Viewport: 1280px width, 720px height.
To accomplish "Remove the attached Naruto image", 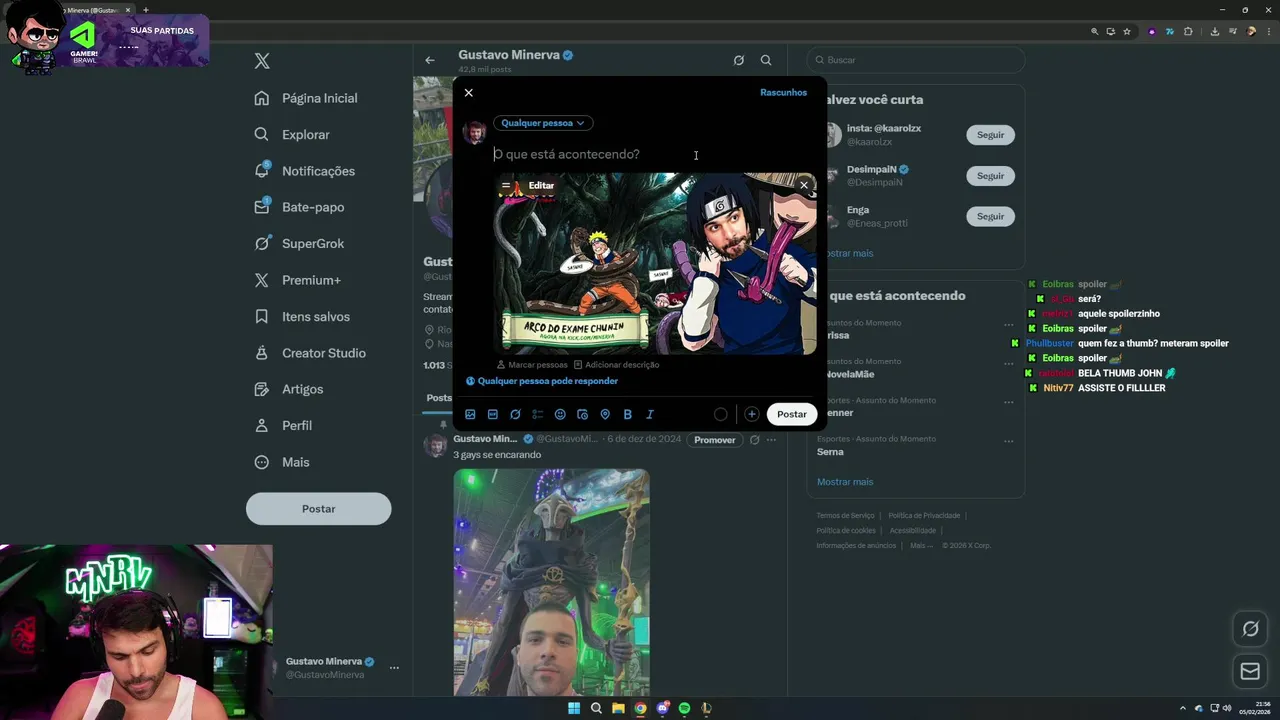I will (804, 185).
